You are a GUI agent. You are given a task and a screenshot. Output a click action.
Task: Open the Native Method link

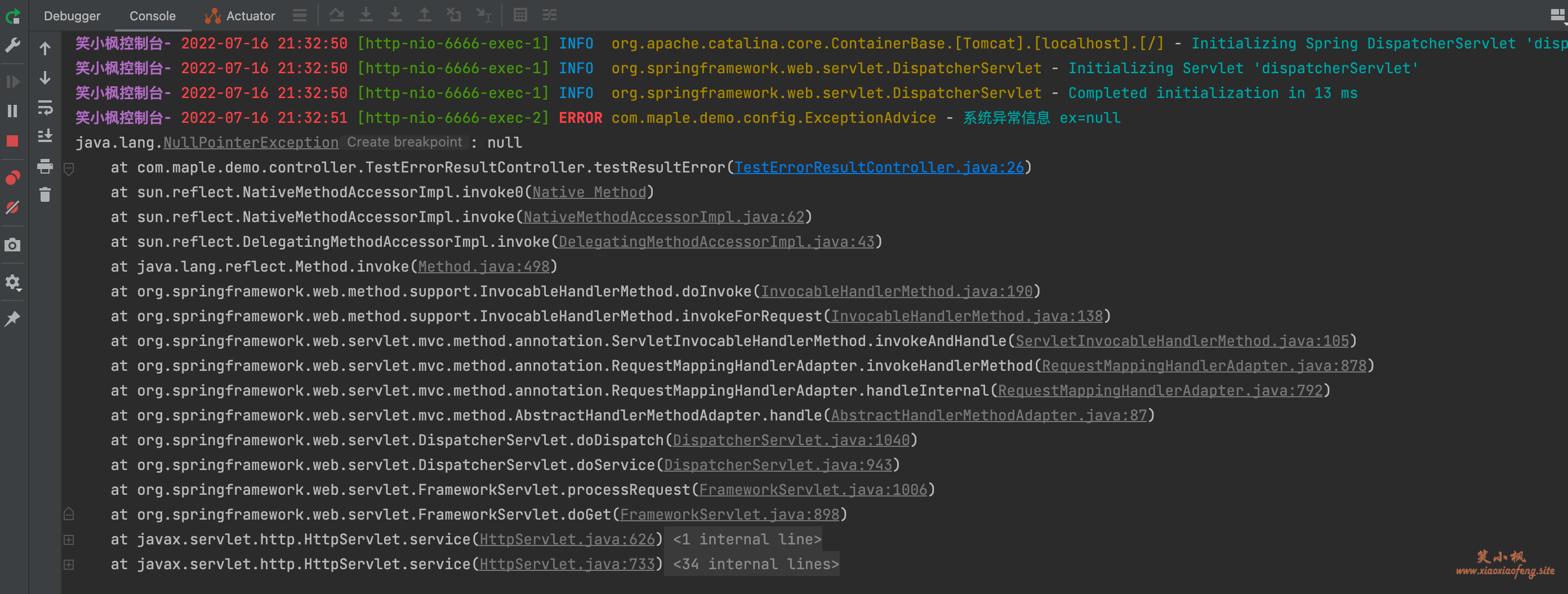click(589, 193)
